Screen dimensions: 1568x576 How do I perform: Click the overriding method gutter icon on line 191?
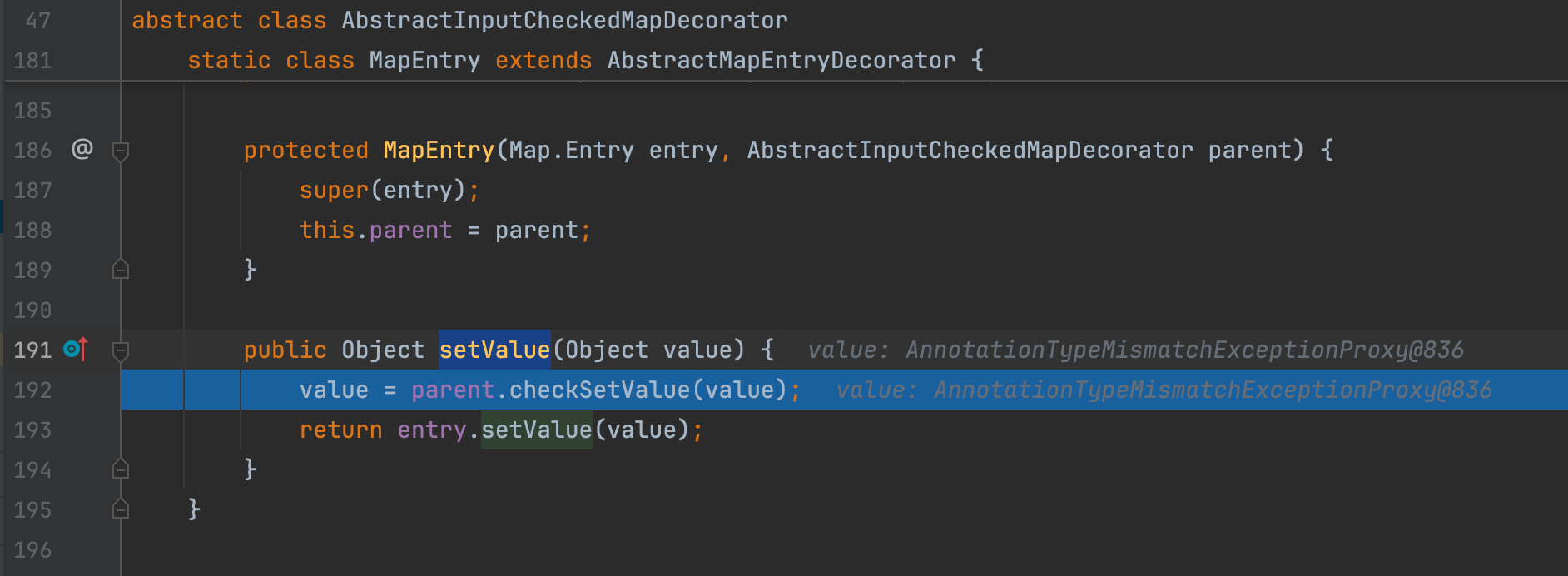pos(75,350)
